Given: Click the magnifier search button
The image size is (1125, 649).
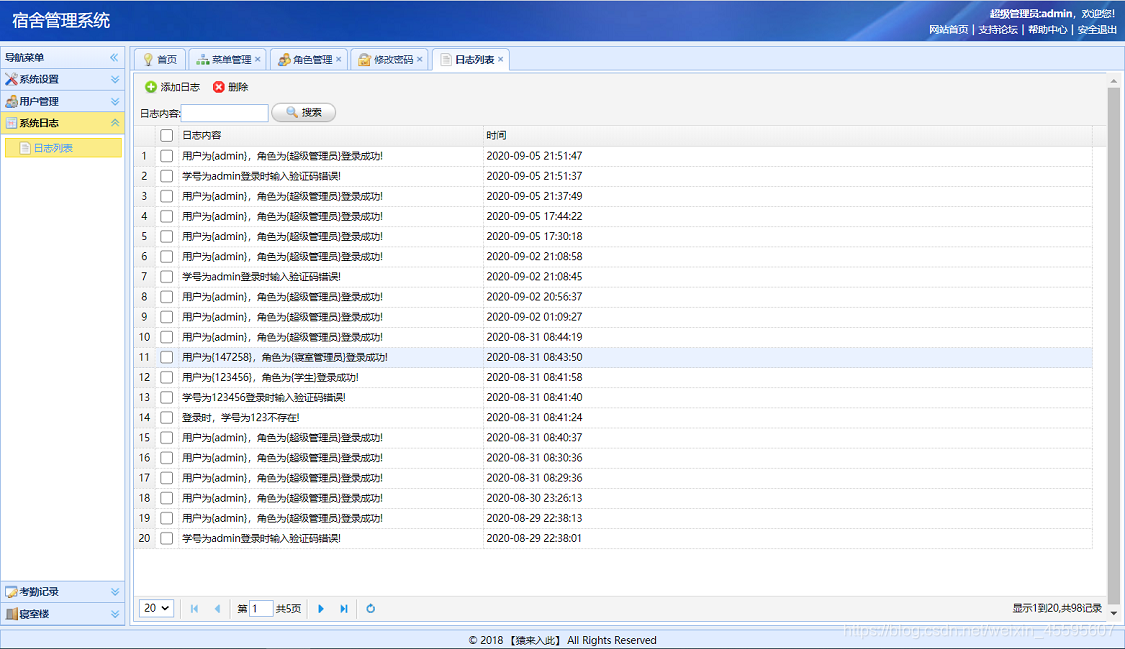Looking at the screenshot, I should [x=303, y=113].
